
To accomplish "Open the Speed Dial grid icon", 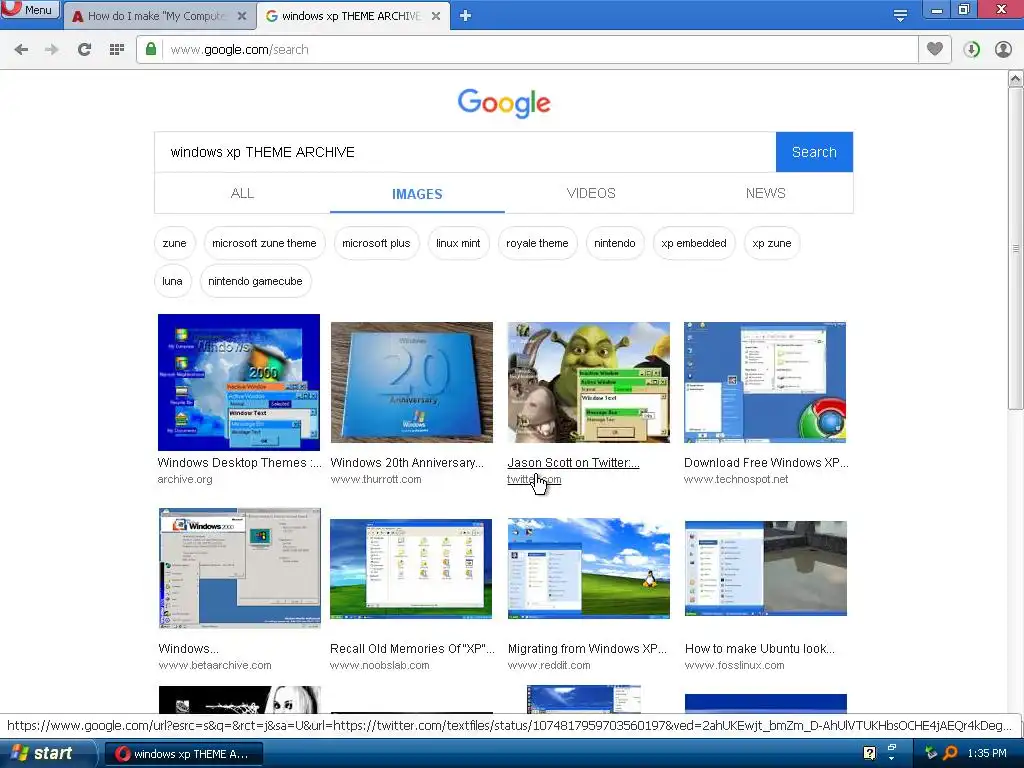I will 117,50.
